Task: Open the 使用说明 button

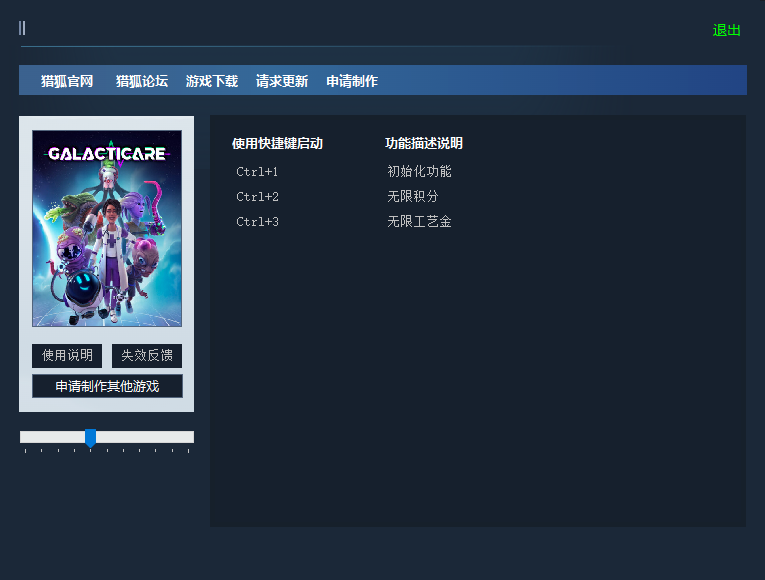Action: coord(67,356)
